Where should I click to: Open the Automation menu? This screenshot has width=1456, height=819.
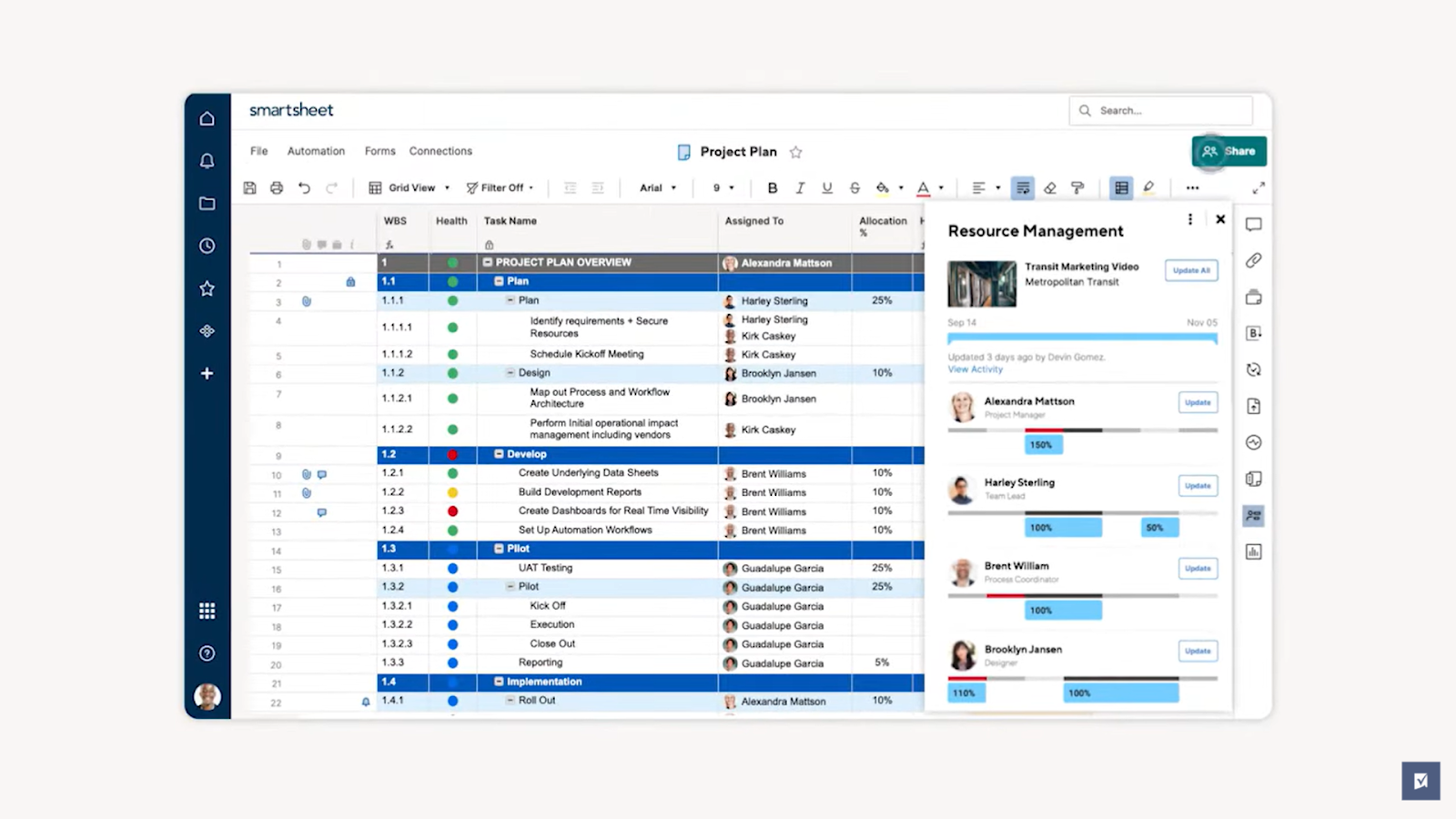[316, 151]
